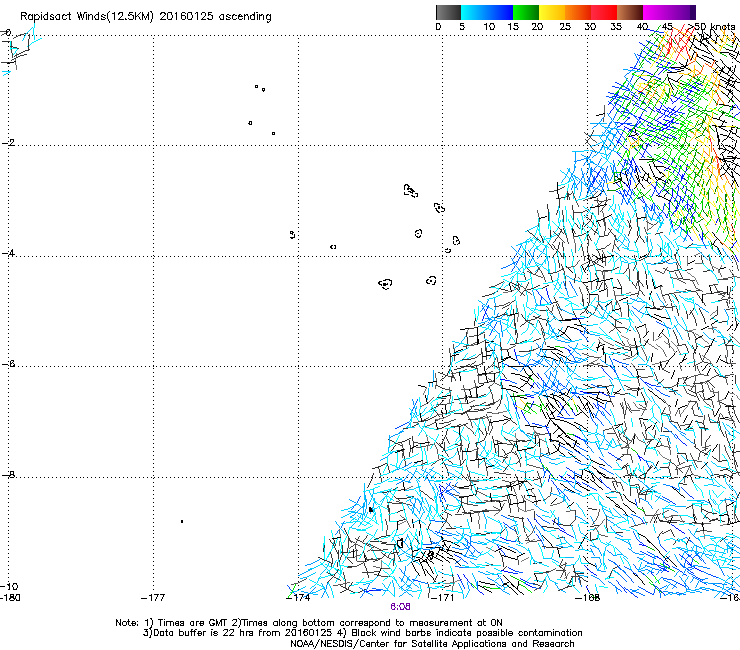This screenshot has height=650, width=740.
Task: Pick the red 30–35 knots legend swatch
Action: [604, 12]
